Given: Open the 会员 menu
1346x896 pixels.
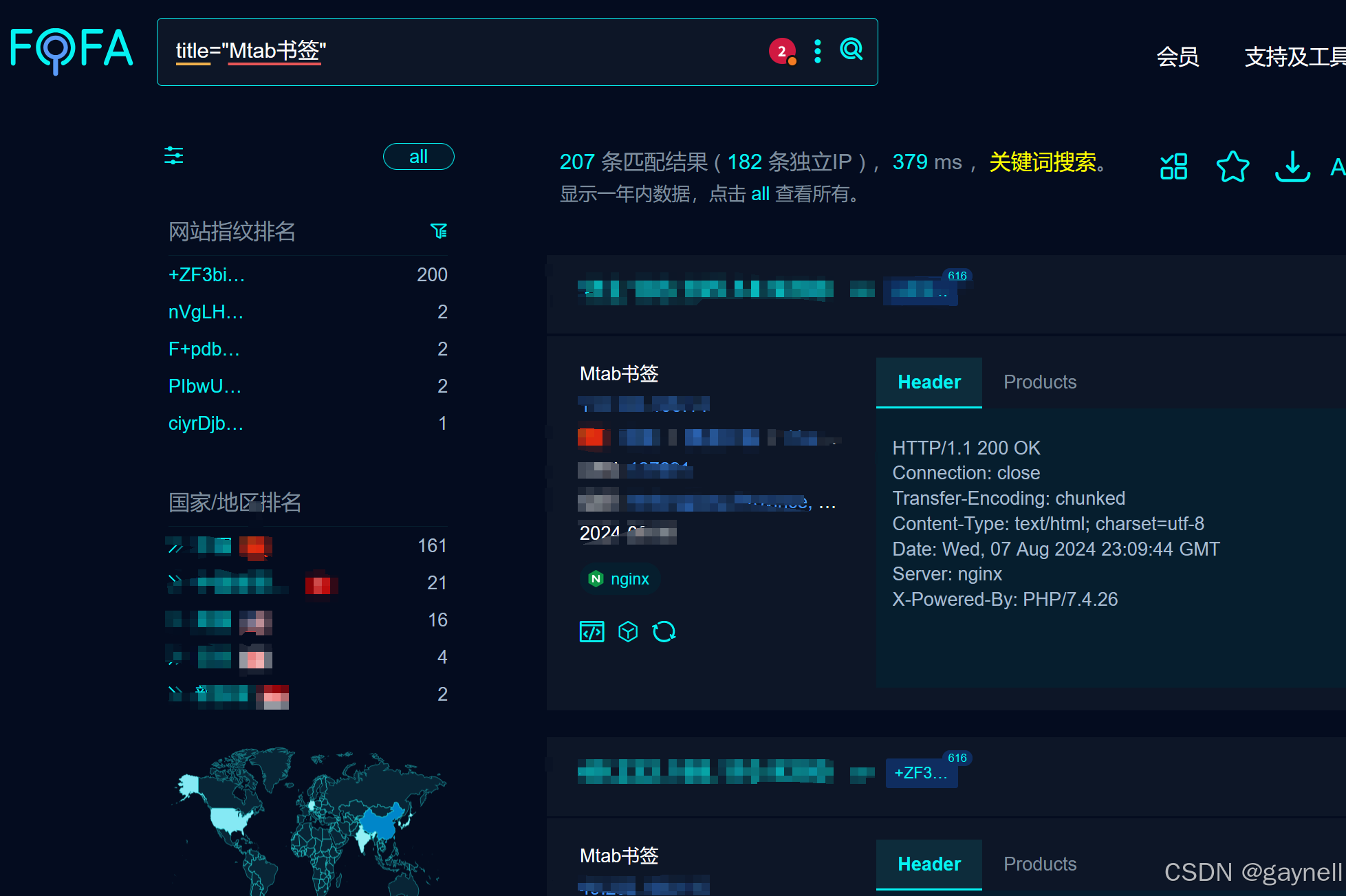Looking at the screenshot, I should pyautogui.click(x=1177, y=56).
